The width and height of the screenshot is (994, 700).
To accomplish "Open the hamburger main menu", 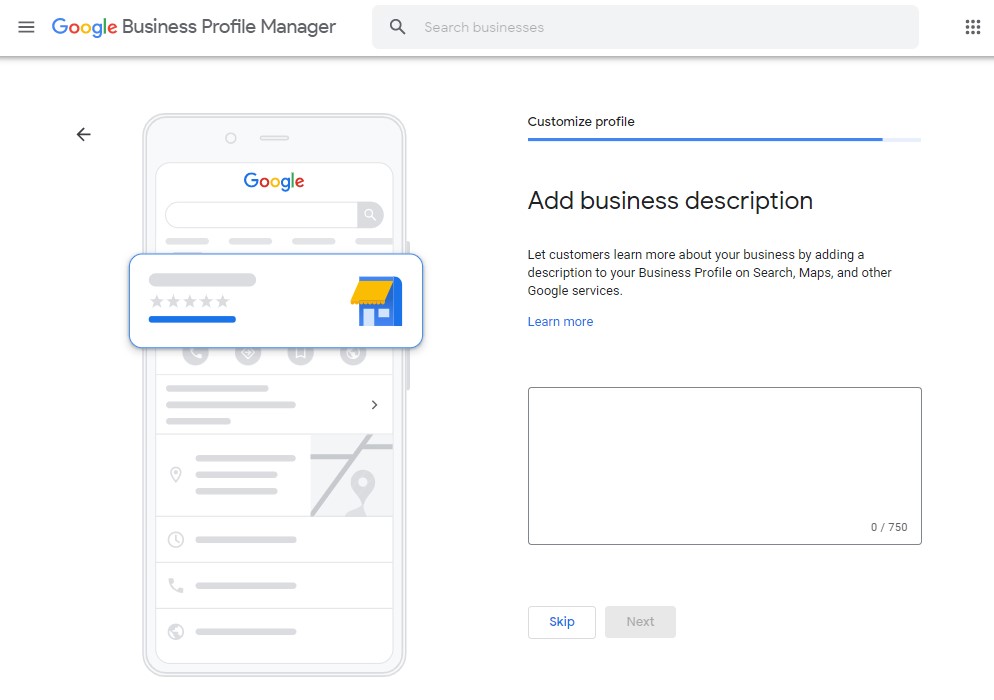I will 26,27.
